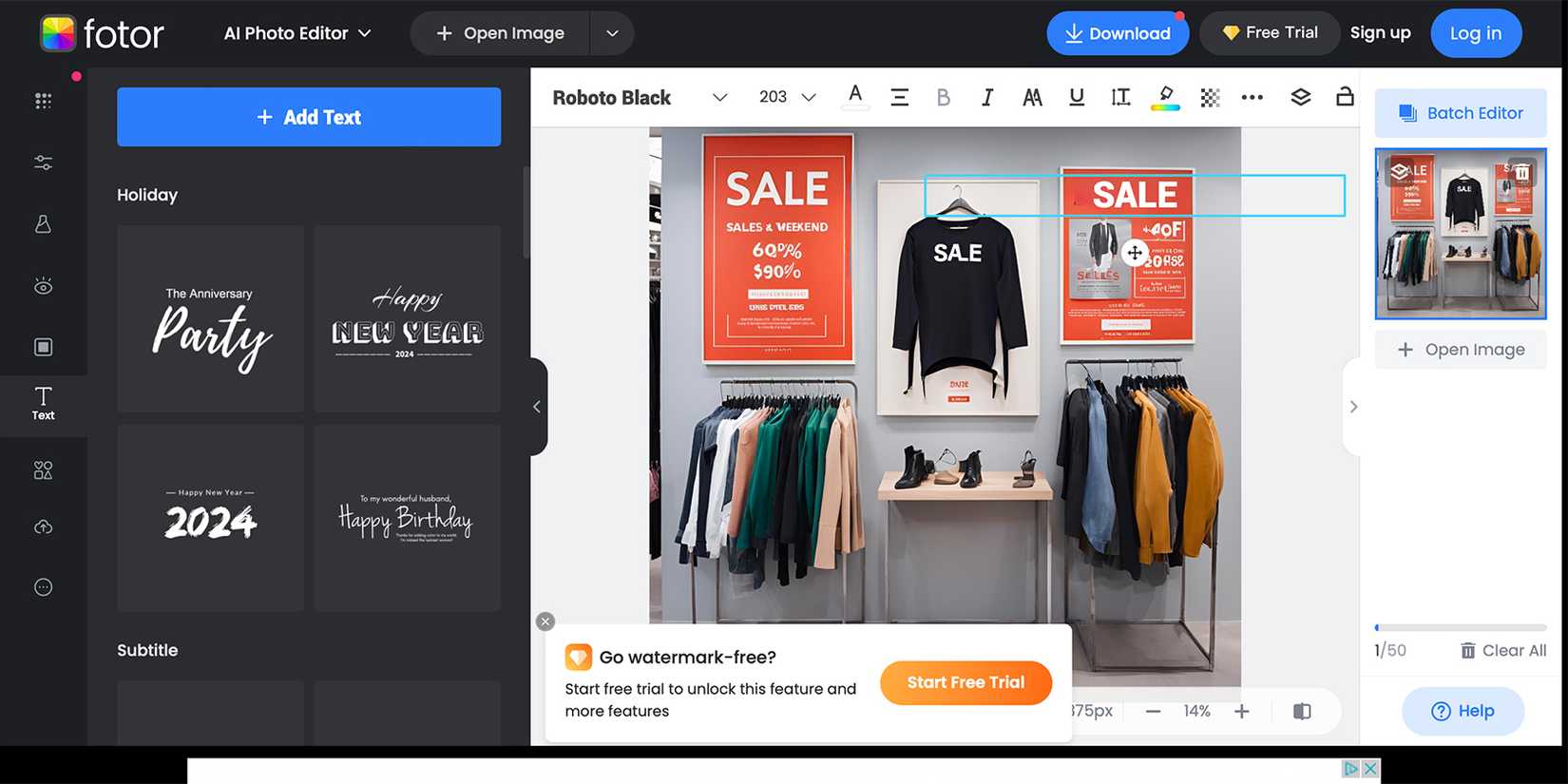This screenshot has width=1568, height=784.
Task: Open the Roboto Black font dropdown
Action: click(x=640, y=97)
